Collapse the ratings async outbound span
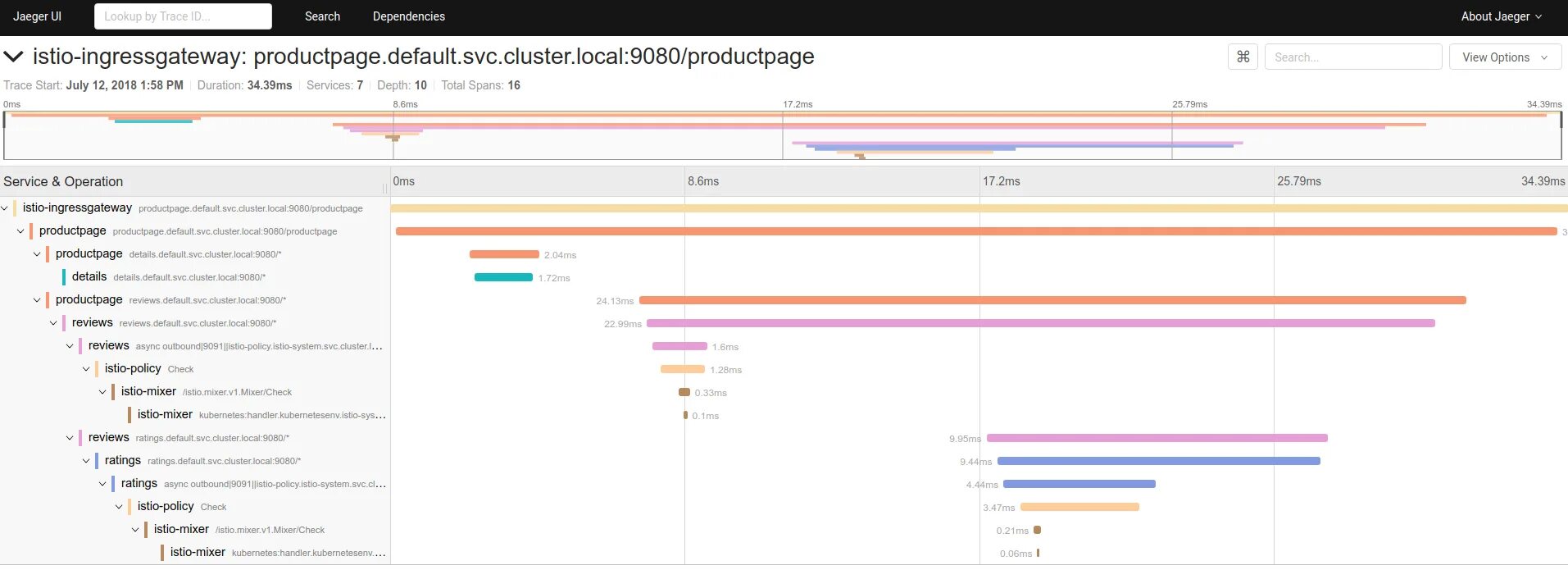 pyautogui.click(x=102, y=484)
